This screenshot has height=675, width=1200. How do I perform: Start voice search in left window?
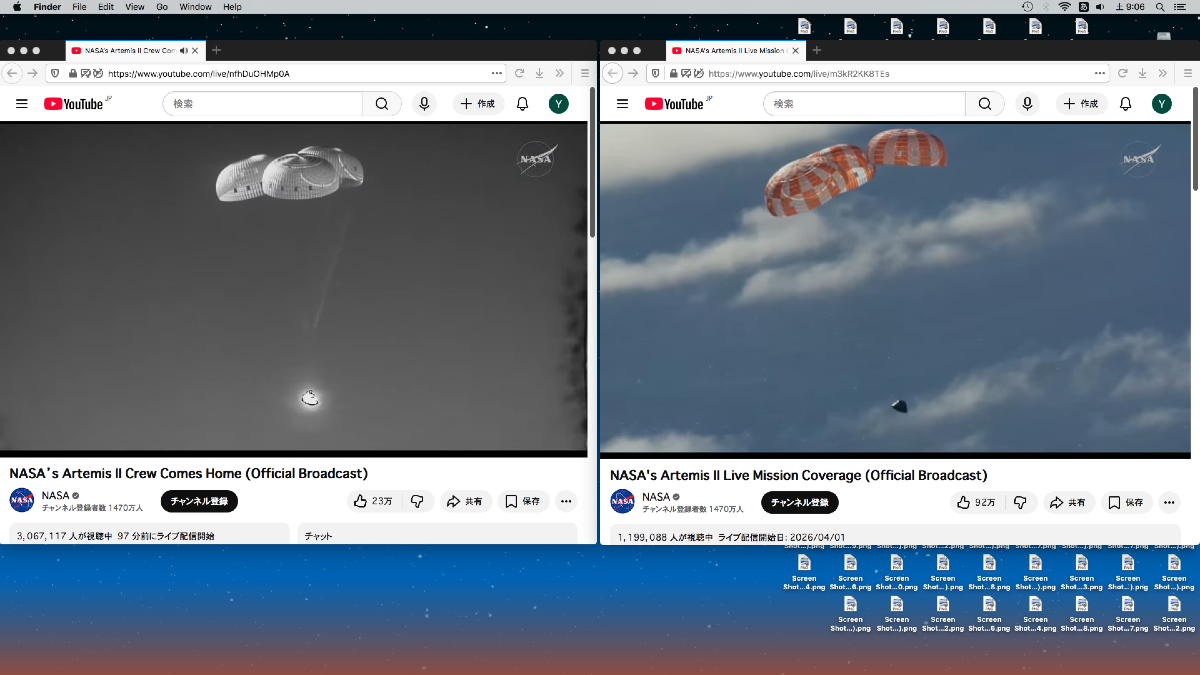[424, 104]
